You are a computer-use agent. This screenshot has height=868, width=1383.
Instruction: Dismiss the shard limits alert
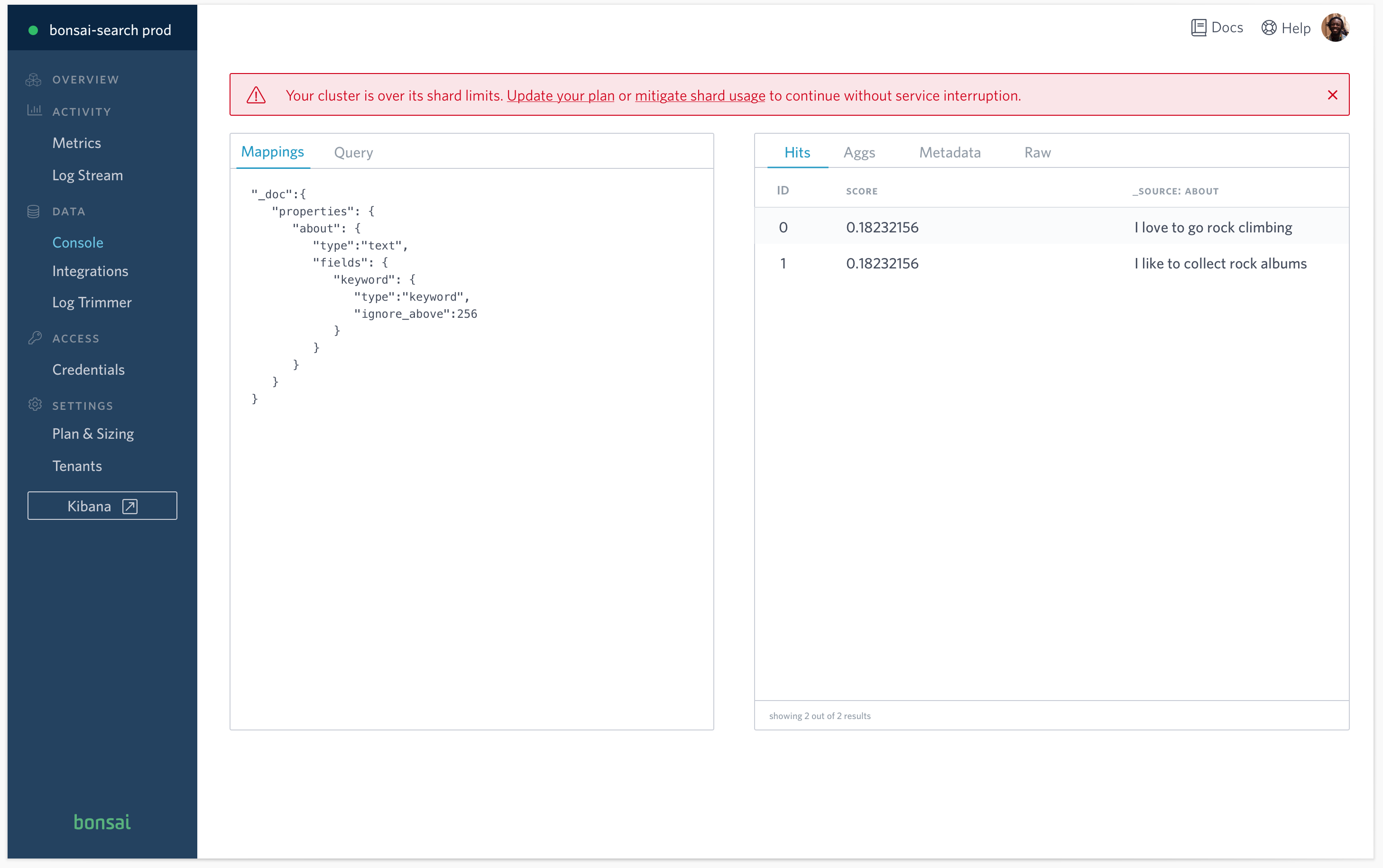[1333, 95]
